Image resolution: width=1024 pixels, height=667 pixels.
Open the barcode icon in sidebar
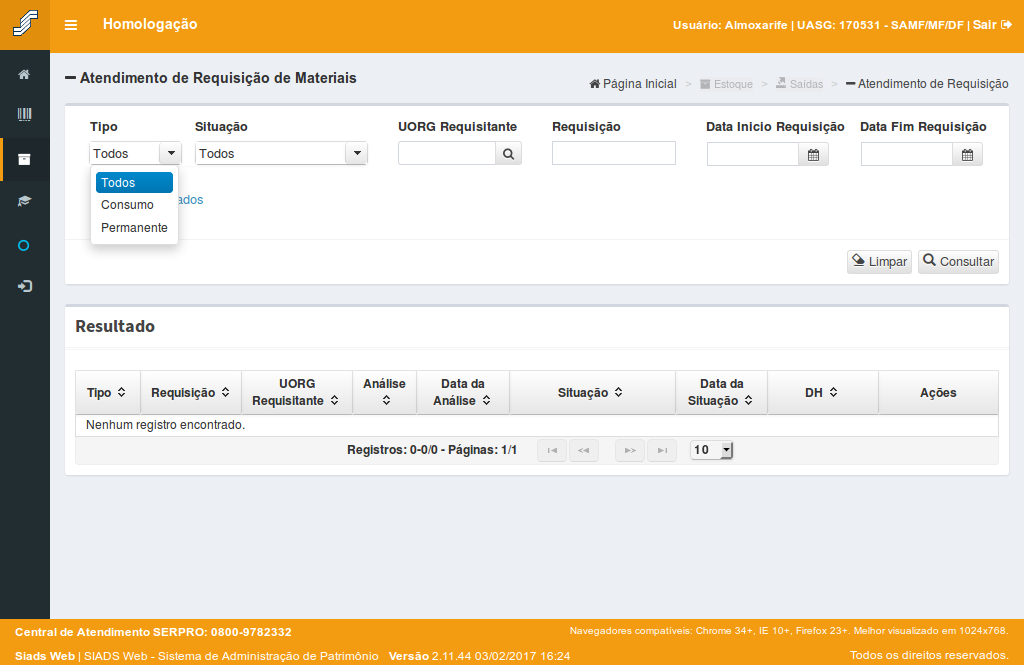point(24,114)
